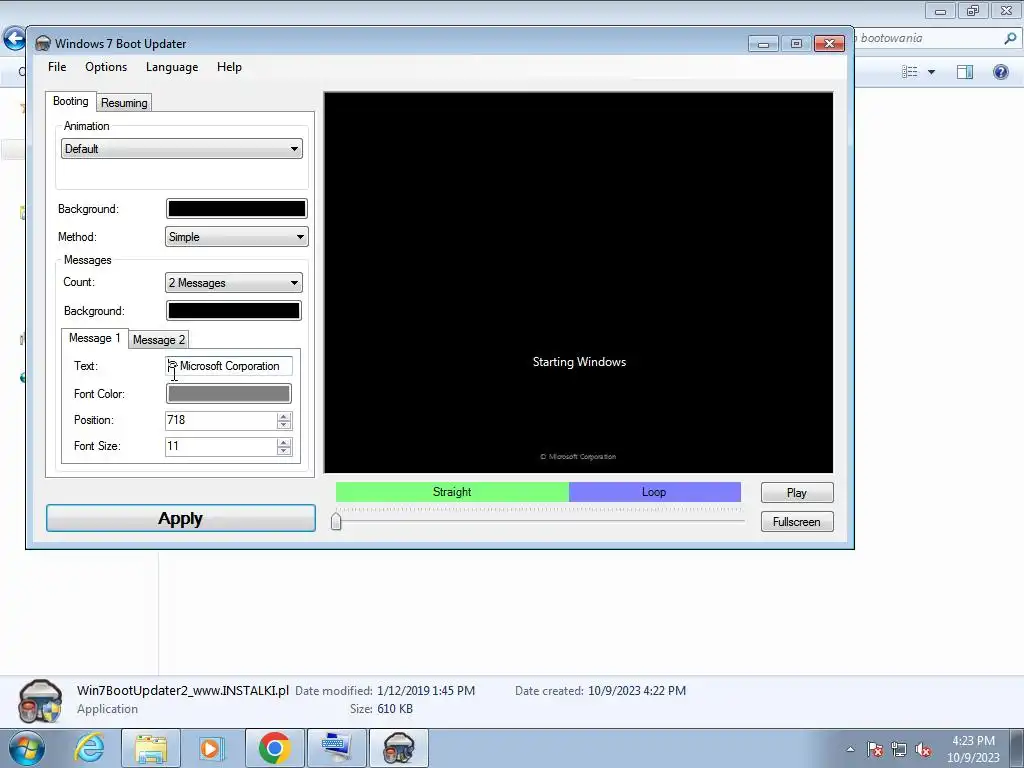Open the Method Simple dropdown
1024x768 pixels.
[236, 237]
